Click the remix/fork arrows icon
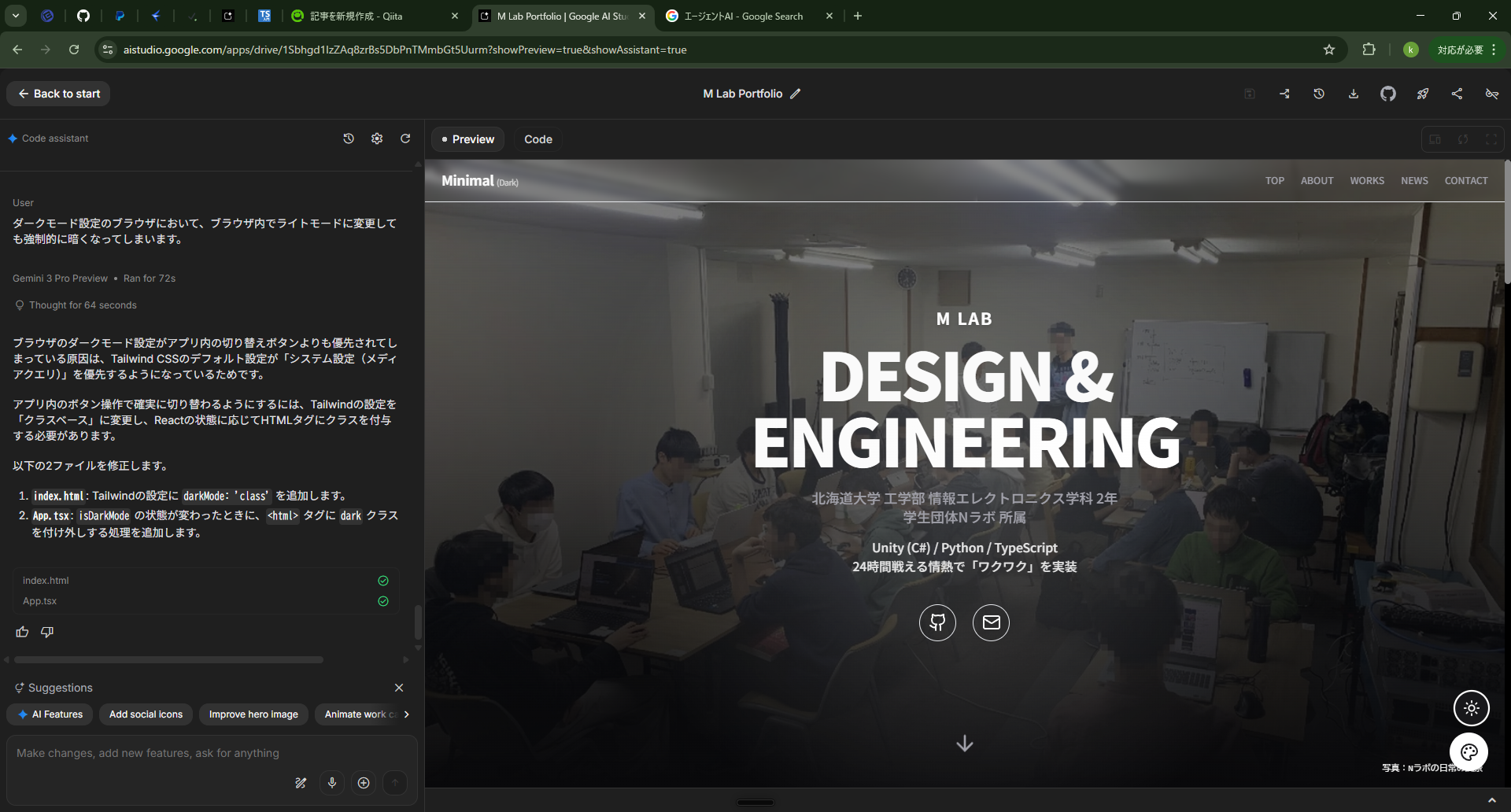1511x812 pixels. point(1284,94)
